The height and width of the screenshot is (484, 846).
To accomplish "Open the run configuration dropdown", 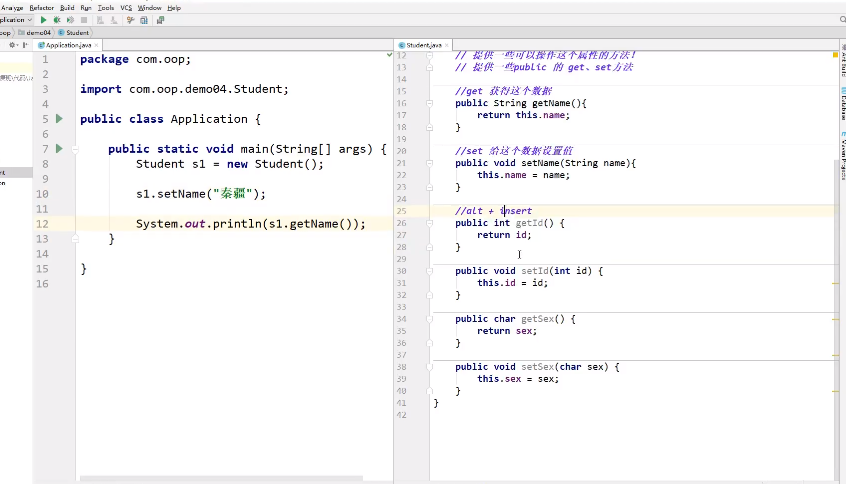I will point(16,20).
